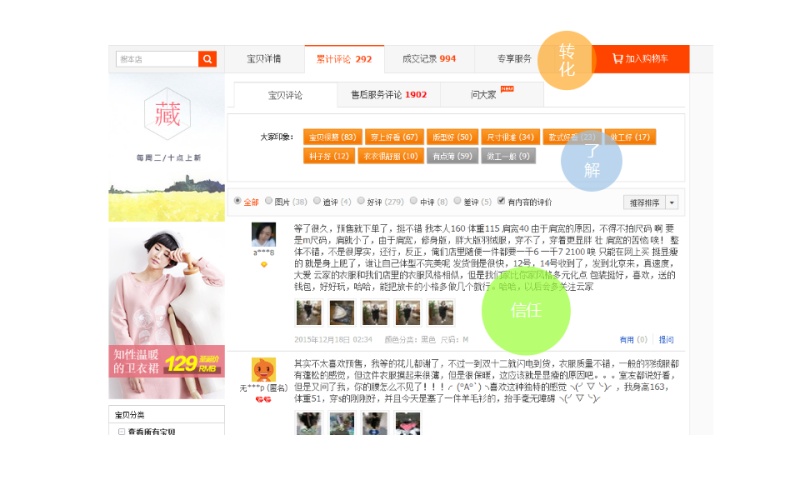Click the 提问 link on the first review
This screenshot has height=500, width=800.
click(x=666, y=339)
